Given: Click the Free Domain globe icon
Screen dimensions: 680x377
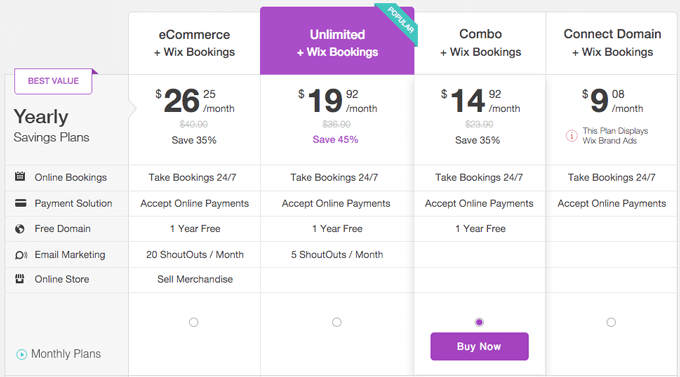Looking at the screenshot, I should (x=20, y=229).
